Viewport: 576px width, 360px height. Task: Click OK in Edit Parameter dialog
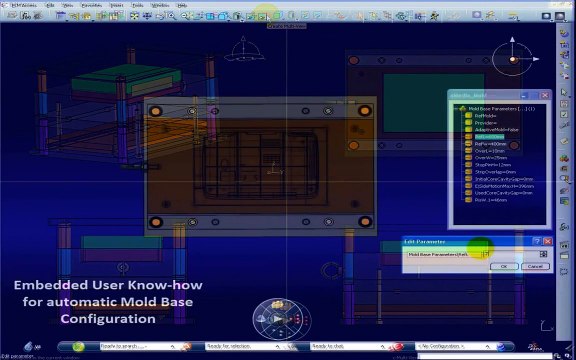point(504,266)
